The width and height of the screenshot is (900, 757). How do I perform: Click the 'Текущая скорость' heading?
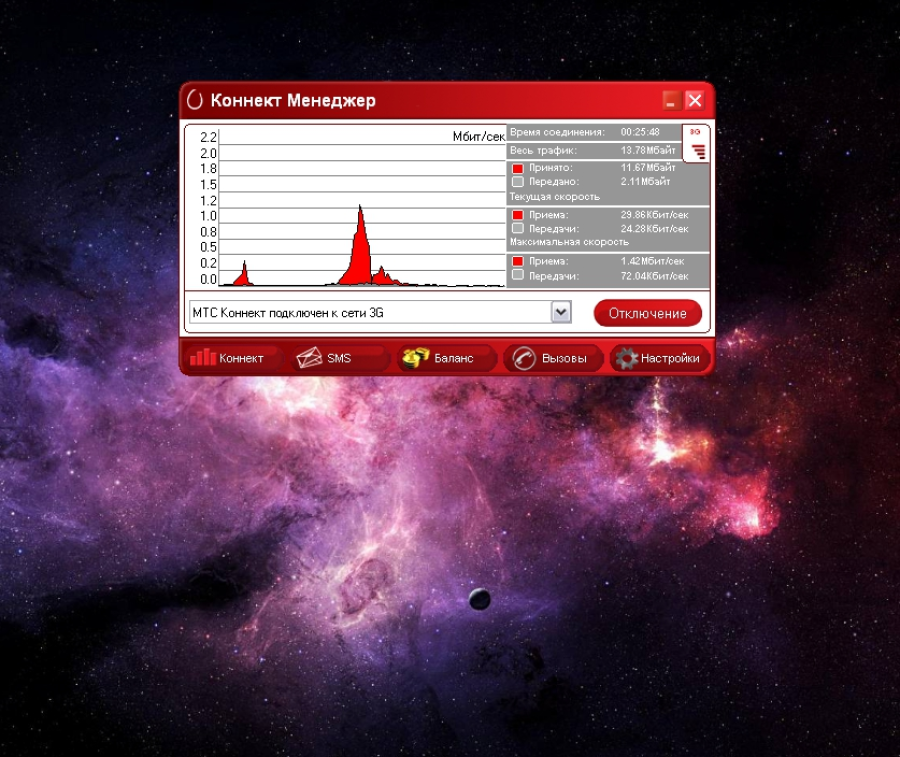tap(554, 197)
